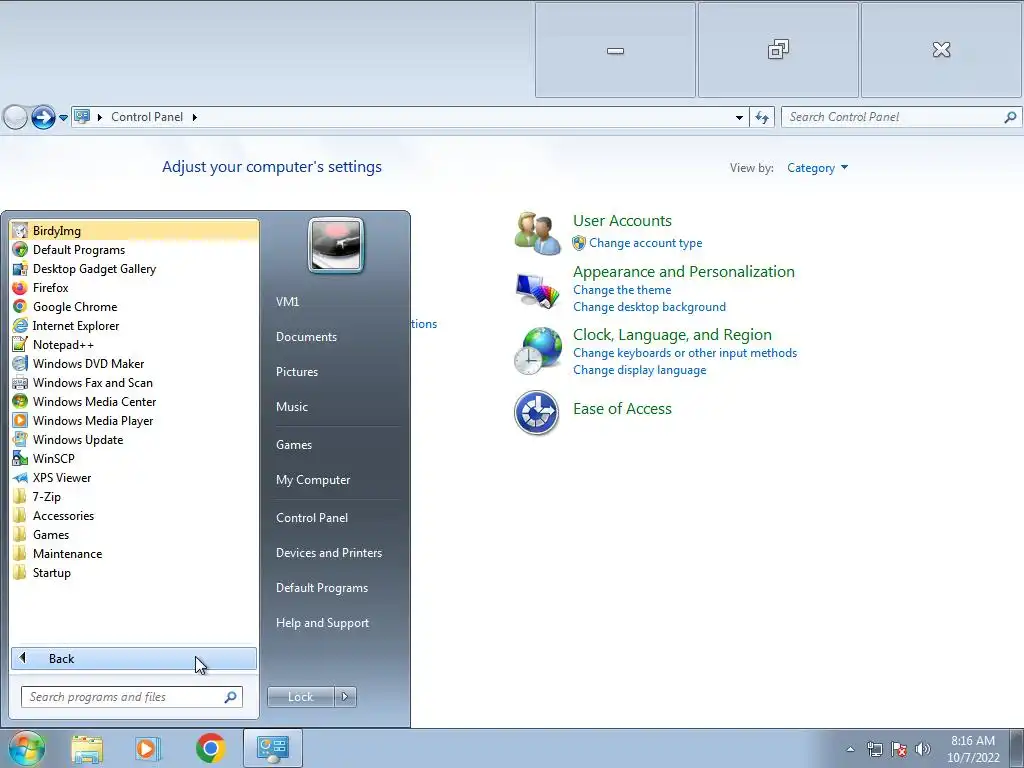Click the Clock, Language, and Region globe icon

pyautogui.click(x=537, y=351)
